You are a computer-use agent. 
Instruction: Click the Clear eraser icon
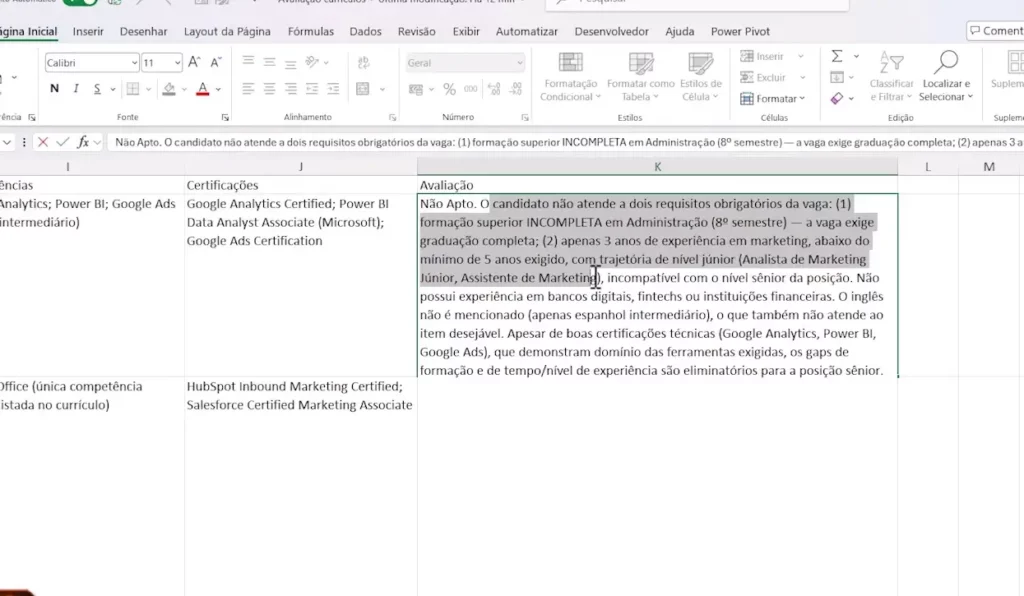click(837, 99)
